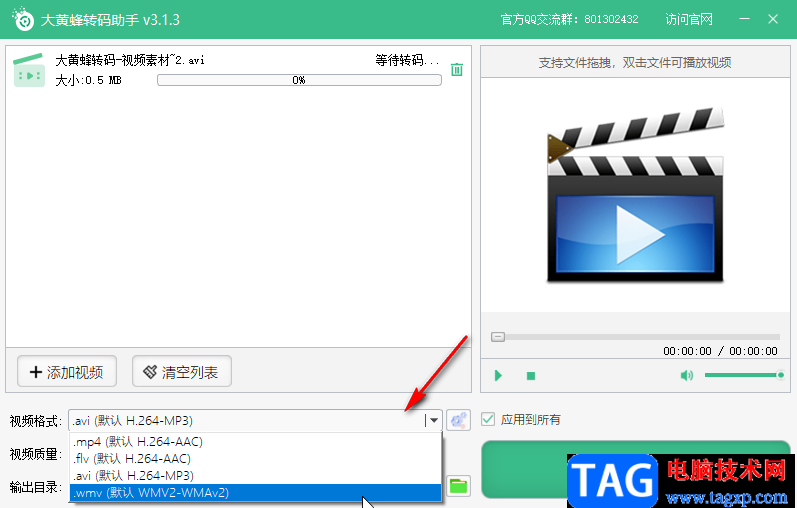
Task: Delete the 大黄蜂转码-视频素材~2.avi file with the trash icon
Action: pyautogui.click(x=456, y=70)
